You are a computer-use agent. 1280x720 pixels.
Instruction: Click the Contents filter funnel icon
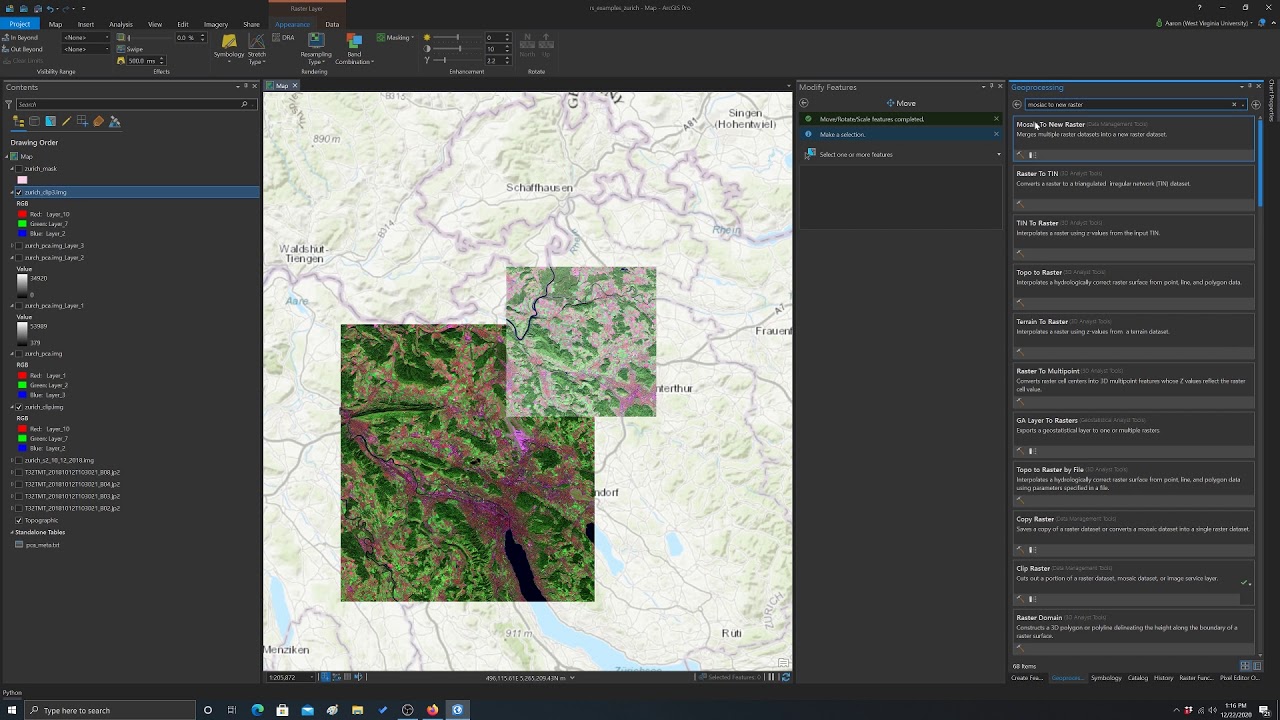click(x=9, y=104)
